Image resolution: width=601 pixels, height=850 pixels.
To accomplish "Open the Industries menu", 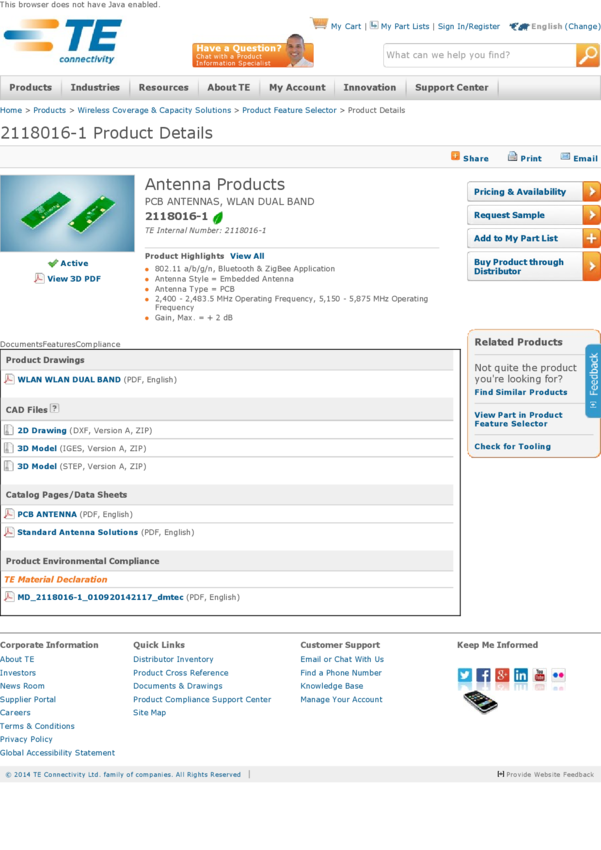I will (95, 87).
